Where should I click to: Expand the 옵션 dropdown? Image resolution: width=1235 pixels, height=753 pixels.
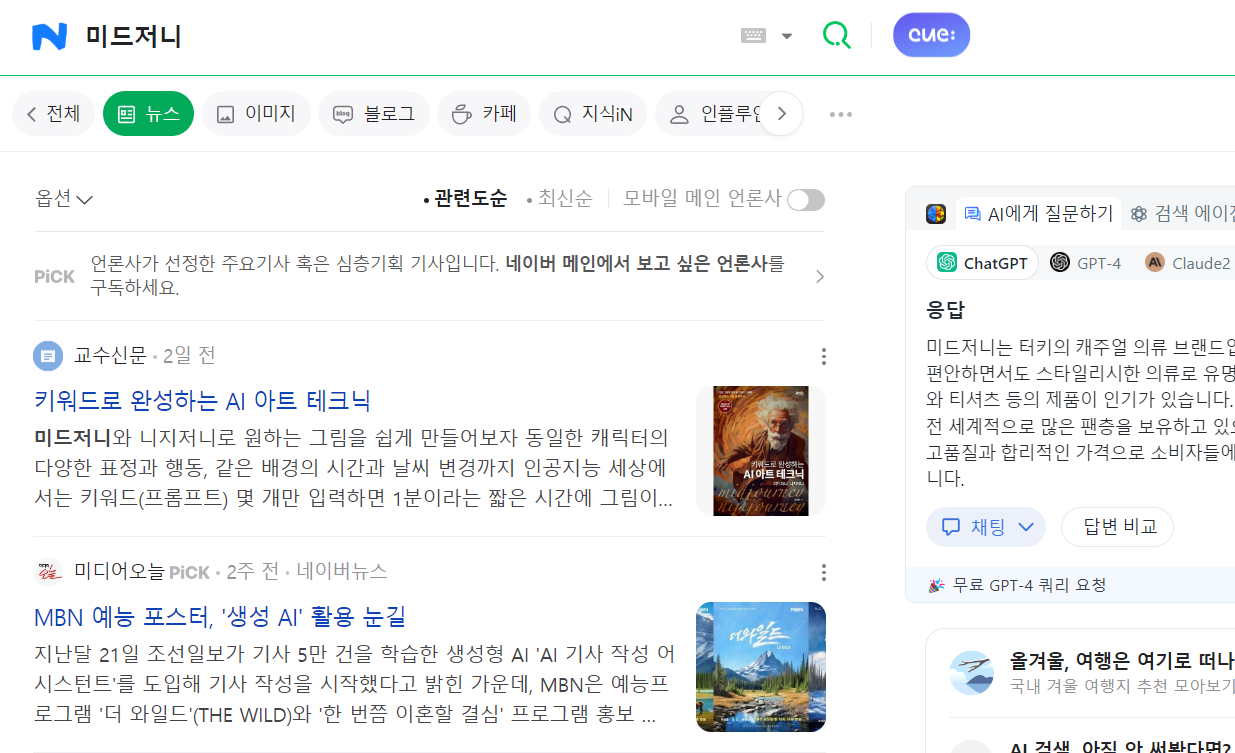[64, 199]
